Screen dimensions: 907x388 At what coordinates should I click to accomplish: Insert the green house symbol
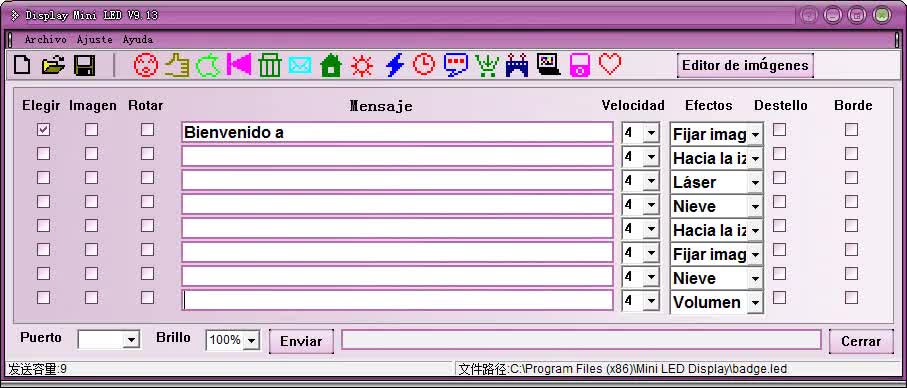coord(331,65)
